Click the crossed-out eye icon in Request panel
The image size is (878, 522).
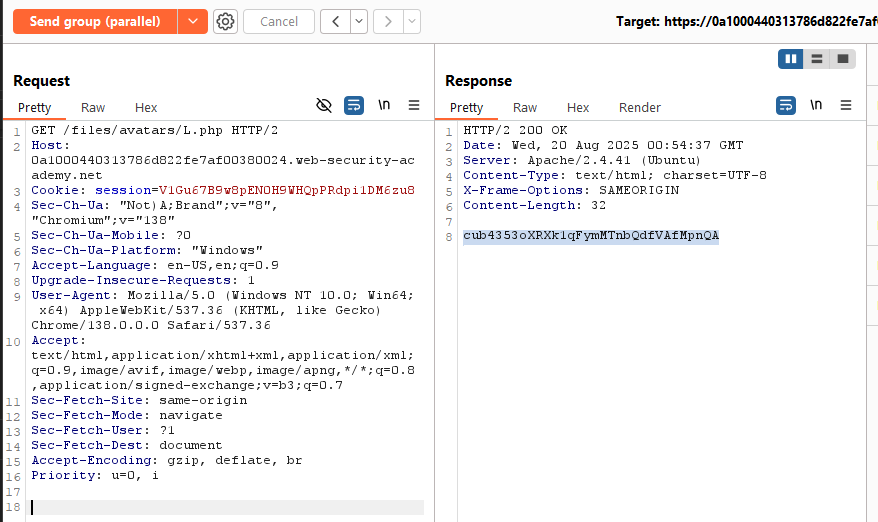tap(323, 105)
